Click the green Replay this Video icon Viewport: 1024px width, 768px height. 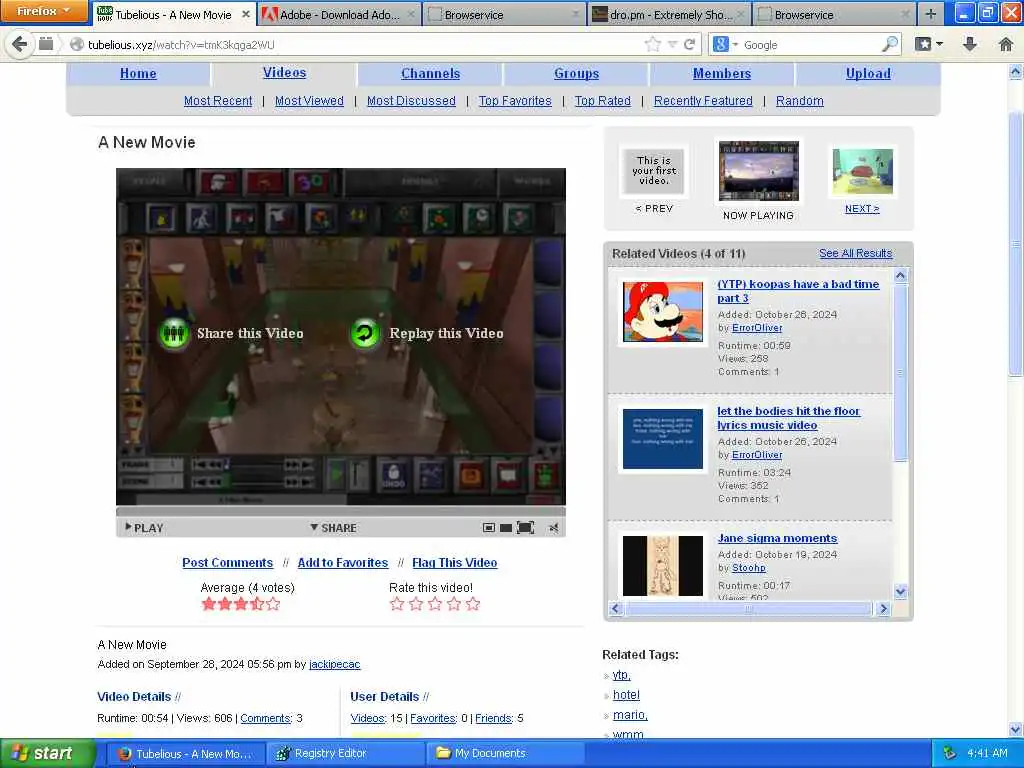tap(365, 334)
